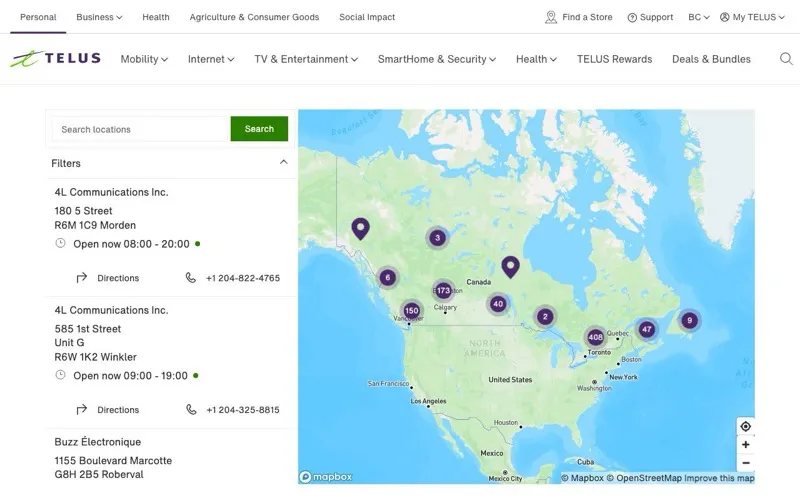Click the map cluster marker labeled 2
The height and width of the screenshot is (500, 800).
[x=545, y=317]
